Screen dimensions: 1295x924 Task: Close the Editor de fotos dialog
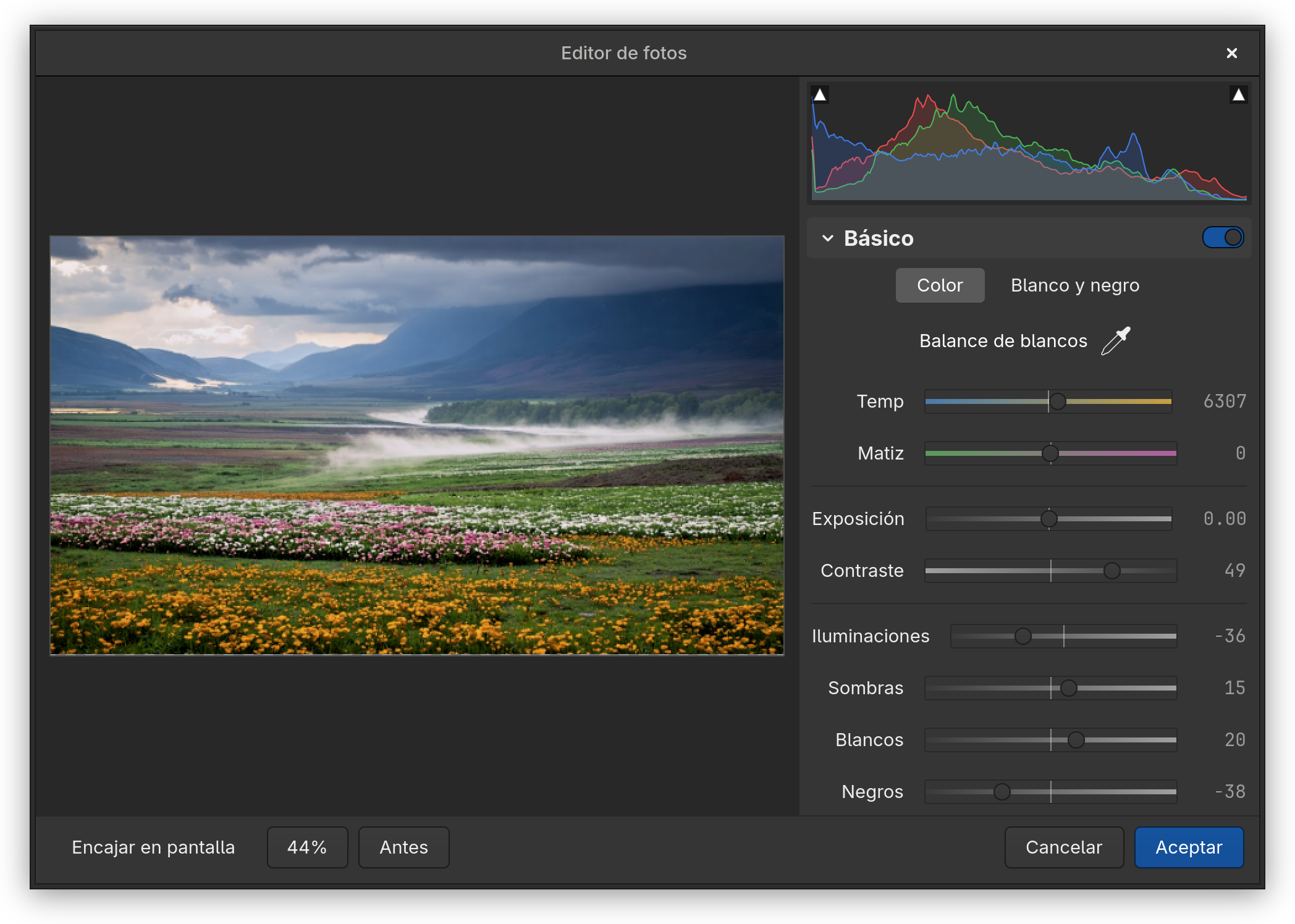point(1231,53)
